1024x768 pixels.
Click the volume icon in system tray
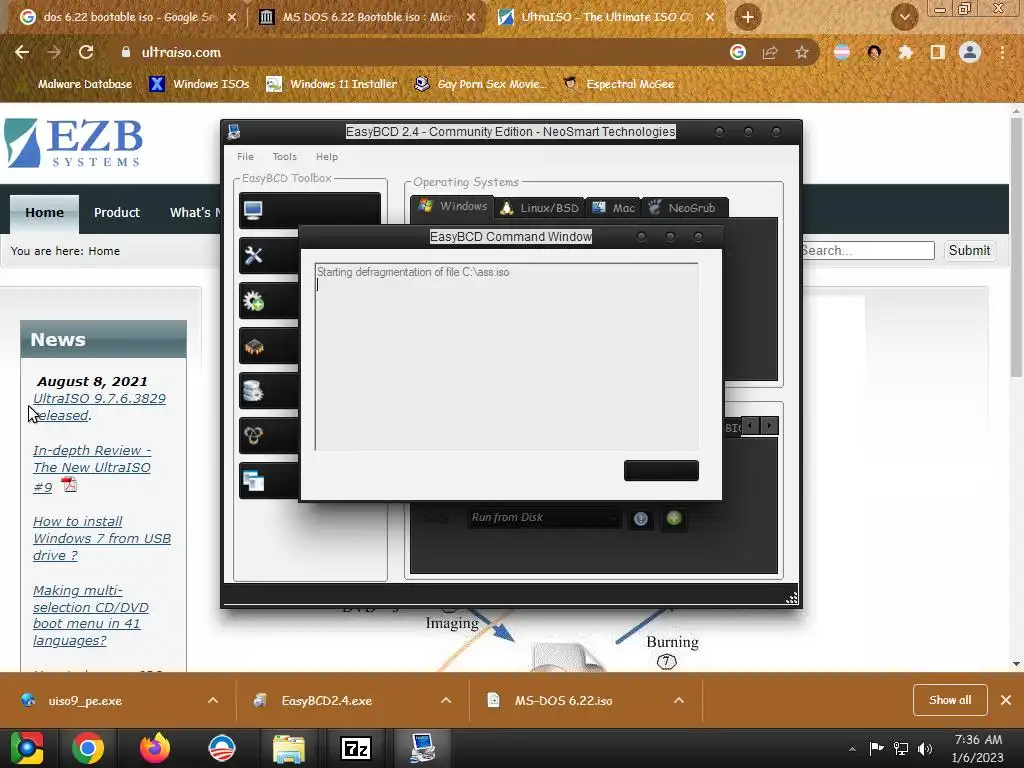click(x=925, y=748)
